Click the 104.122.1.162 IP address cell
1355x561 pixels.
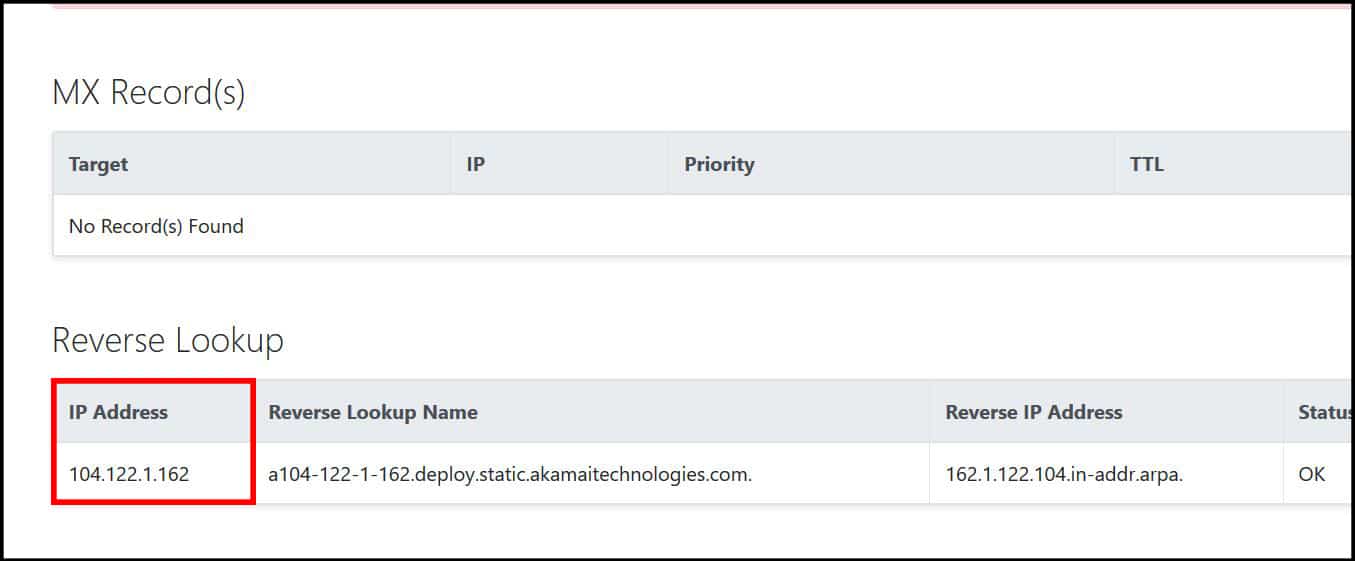tap(128, 474)
